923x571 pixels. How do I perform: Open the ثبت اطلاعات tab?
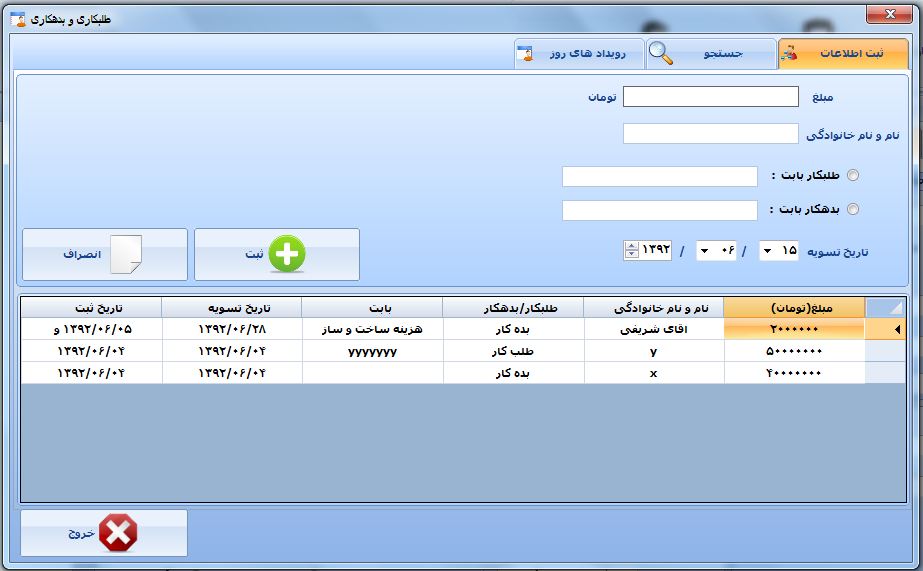(843, 54)
